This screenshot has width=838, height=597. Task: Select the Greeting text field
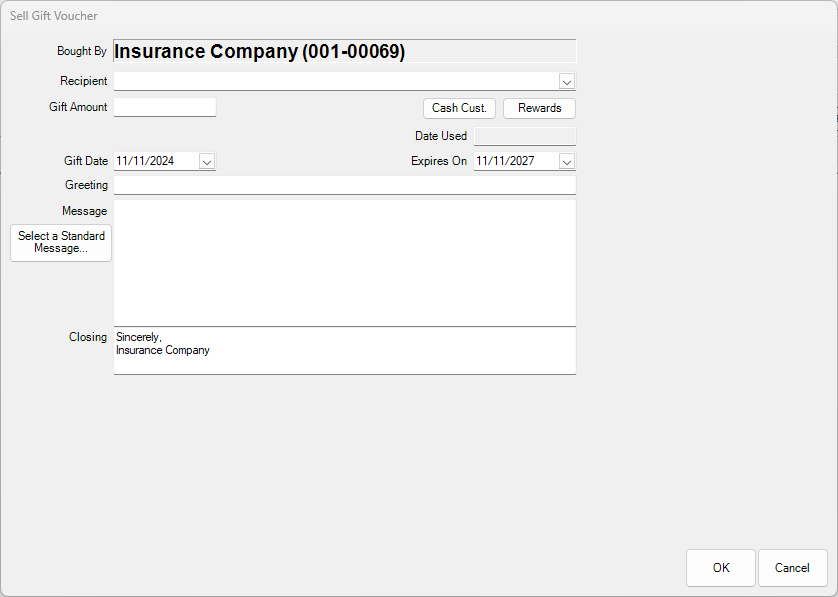click(x=344, y=185)
